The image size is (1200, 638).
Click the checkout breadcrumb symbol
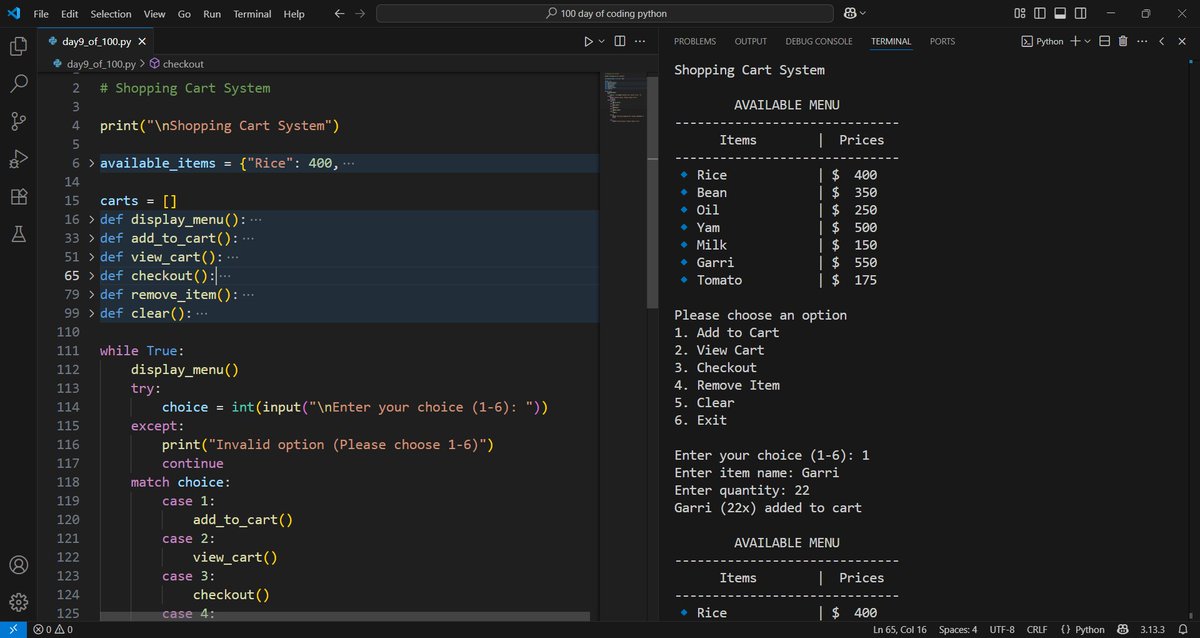click(176, 64)
